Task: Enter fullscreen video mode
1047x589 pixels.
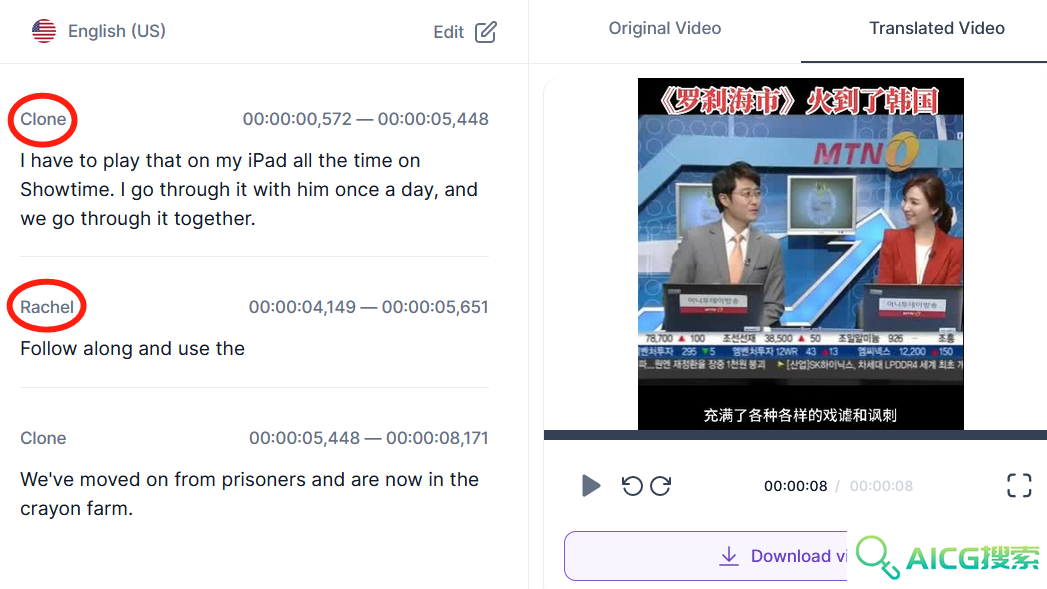Action: [1019, 485]
